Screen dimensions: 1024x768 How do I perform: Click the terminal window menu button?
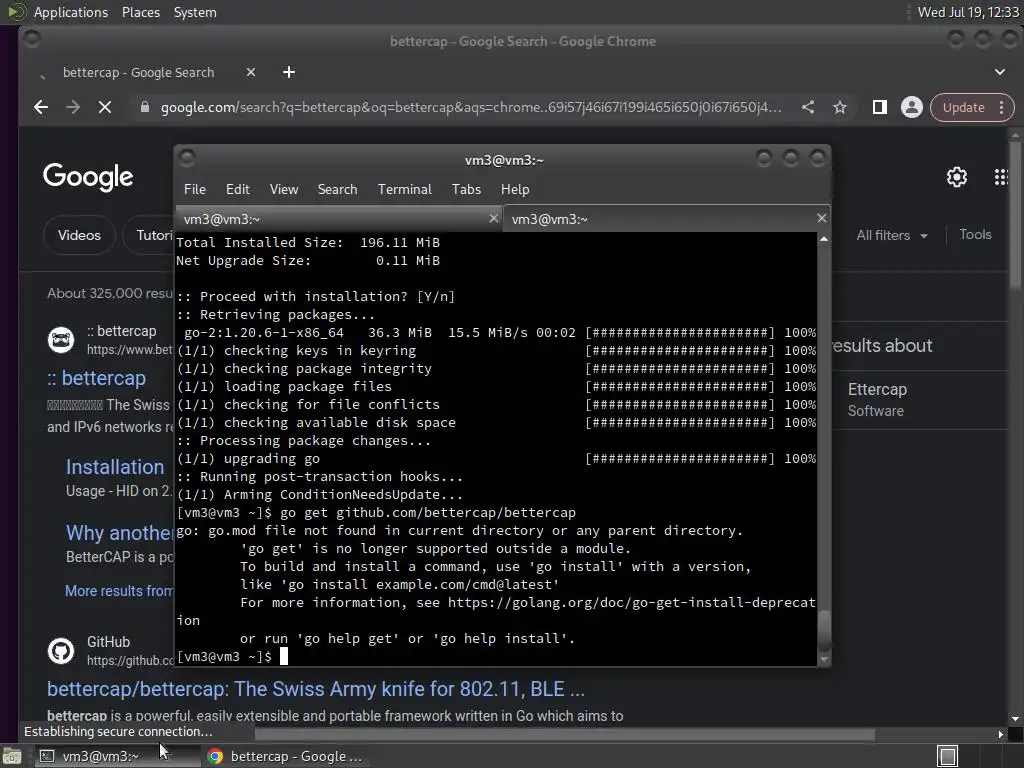[x=187, y=158]
